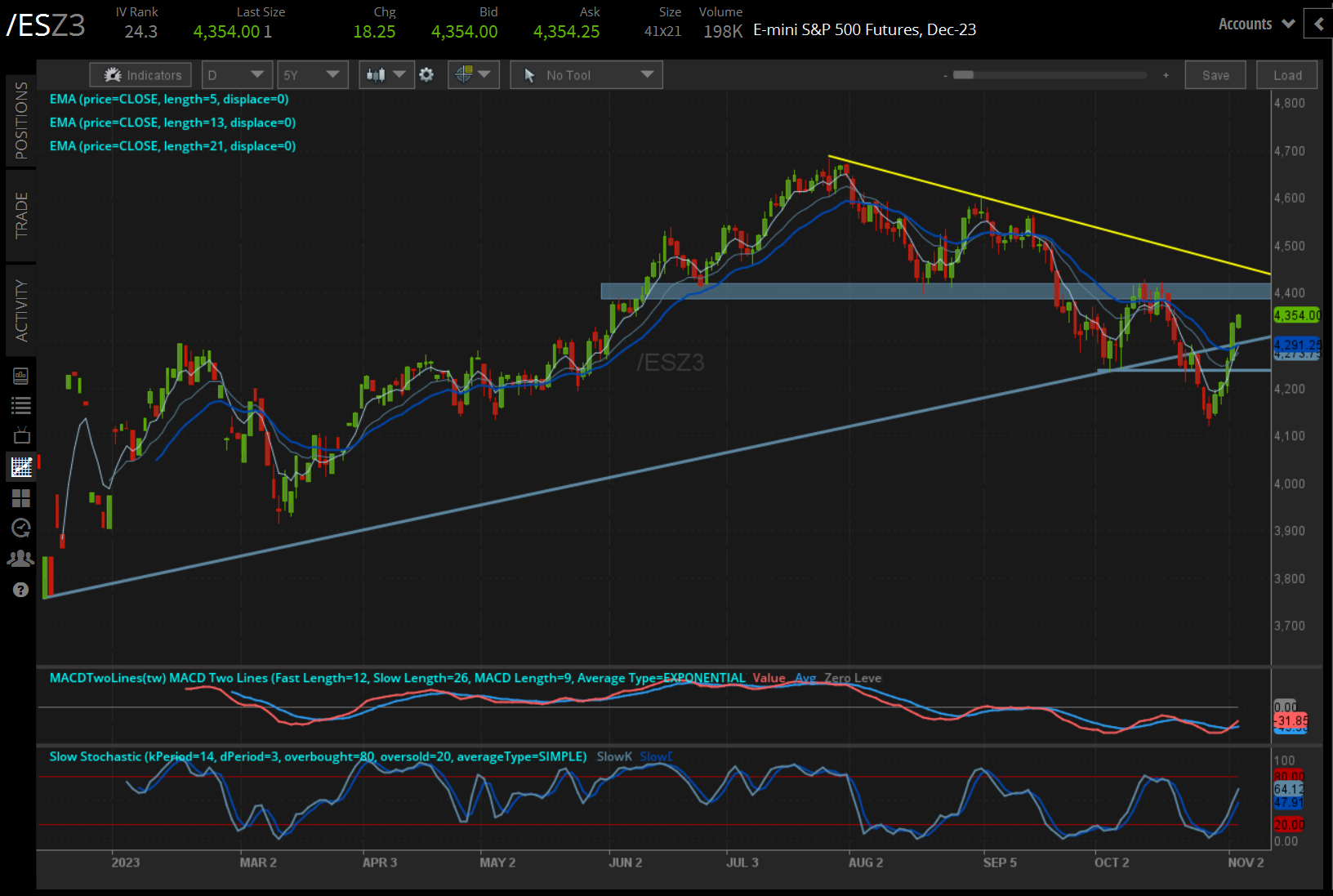
Task: Click the Save button
Action: (1215, 74)
